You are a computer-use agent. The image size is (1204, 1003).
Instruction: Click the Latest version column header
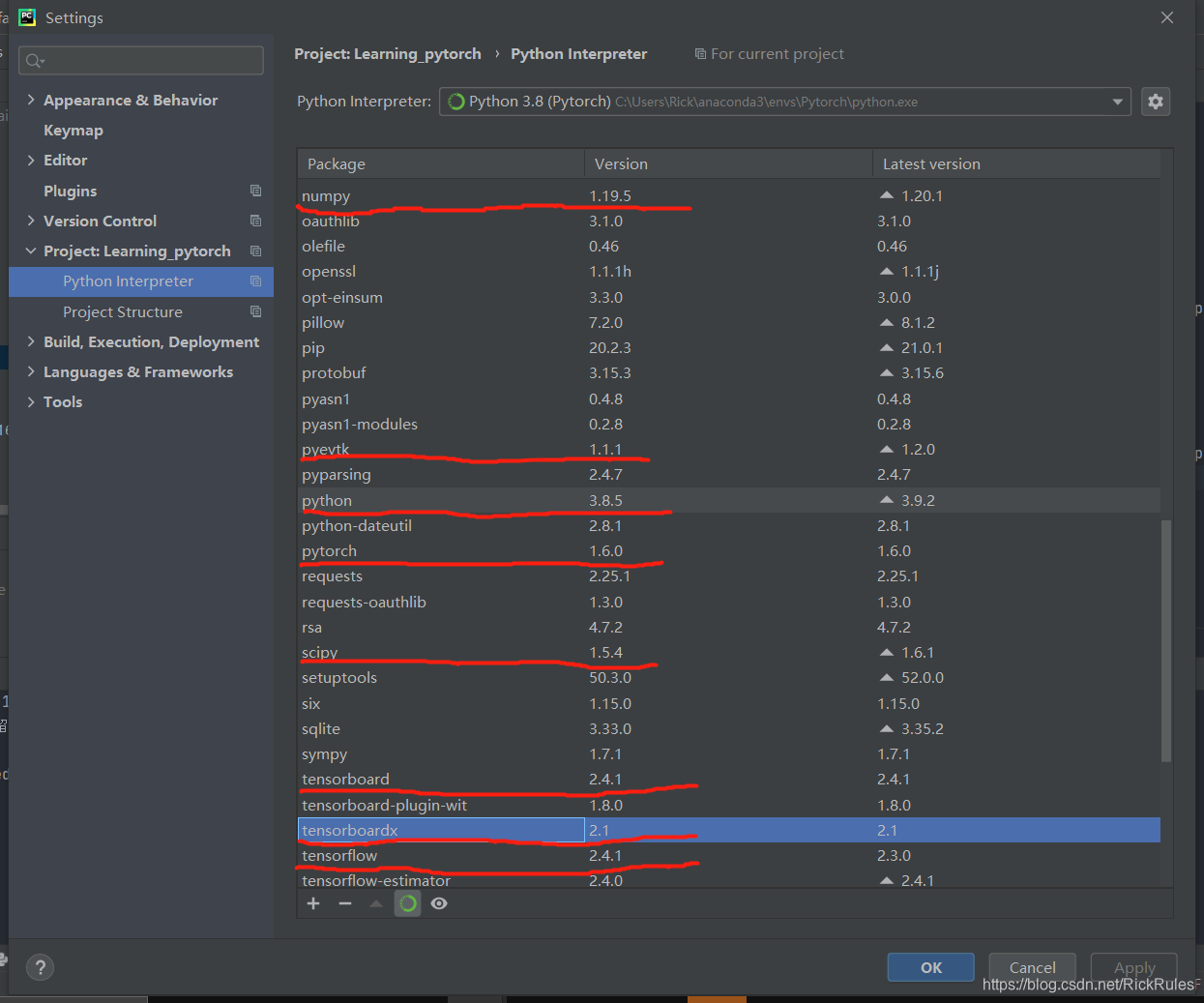[1016, 163]
